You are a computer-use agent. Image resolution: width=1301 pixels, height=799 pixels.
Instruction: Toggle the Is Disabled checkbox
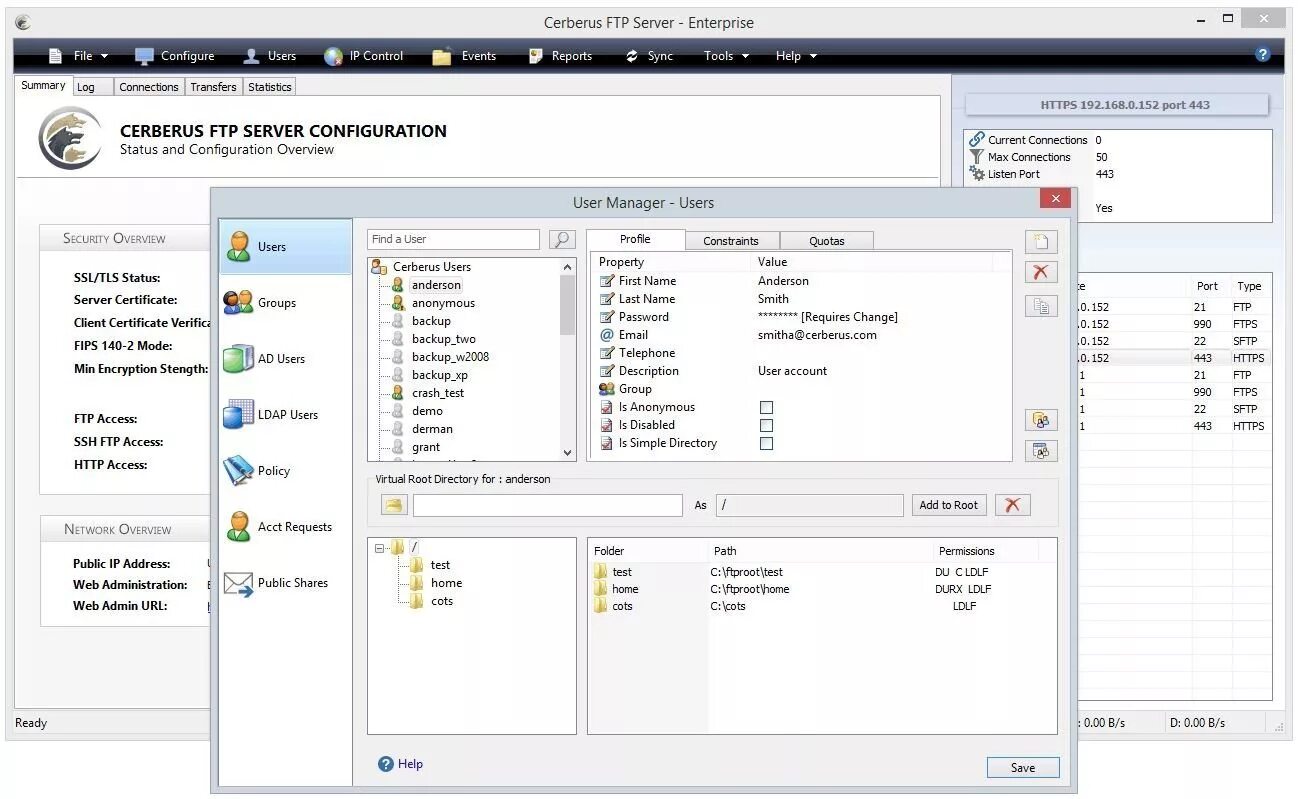tap(766, 425)
